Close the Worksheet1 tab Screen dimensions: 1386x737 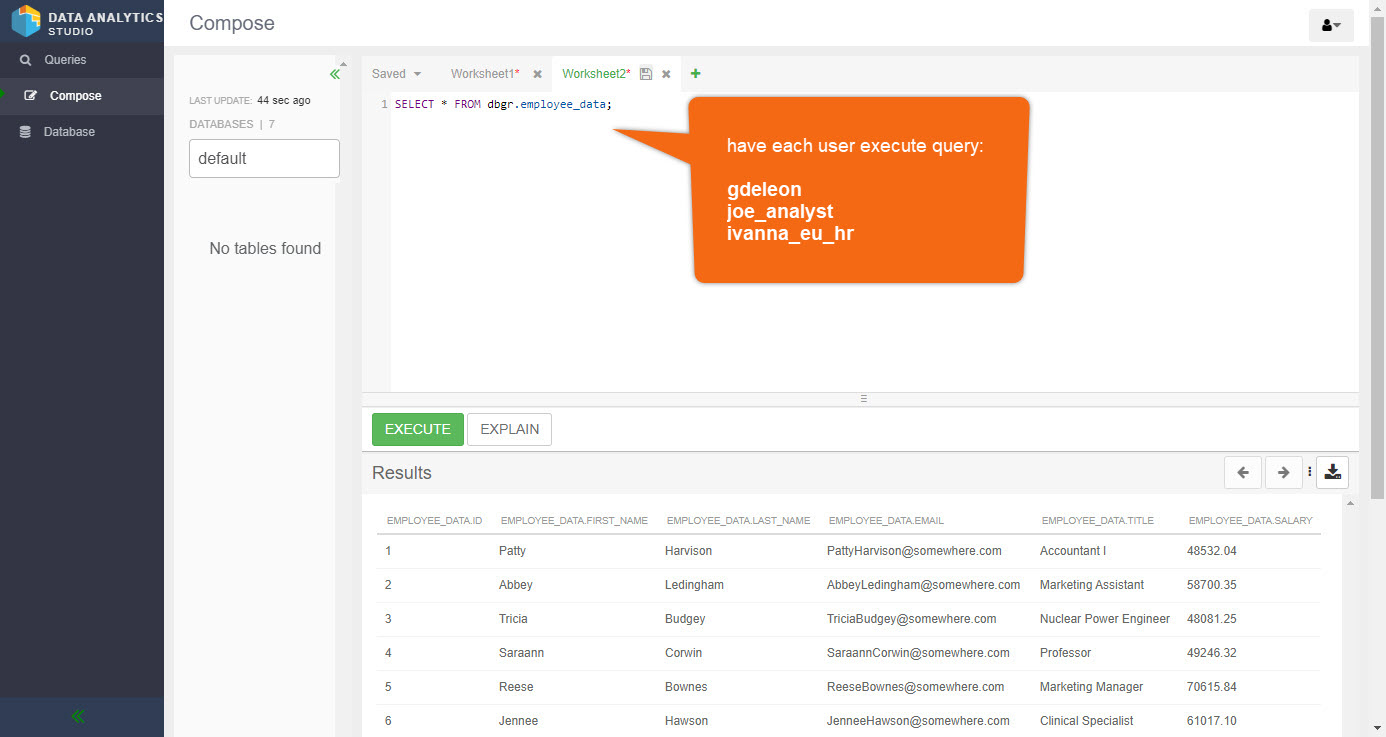pyautogui.click(x=537, y=74)
